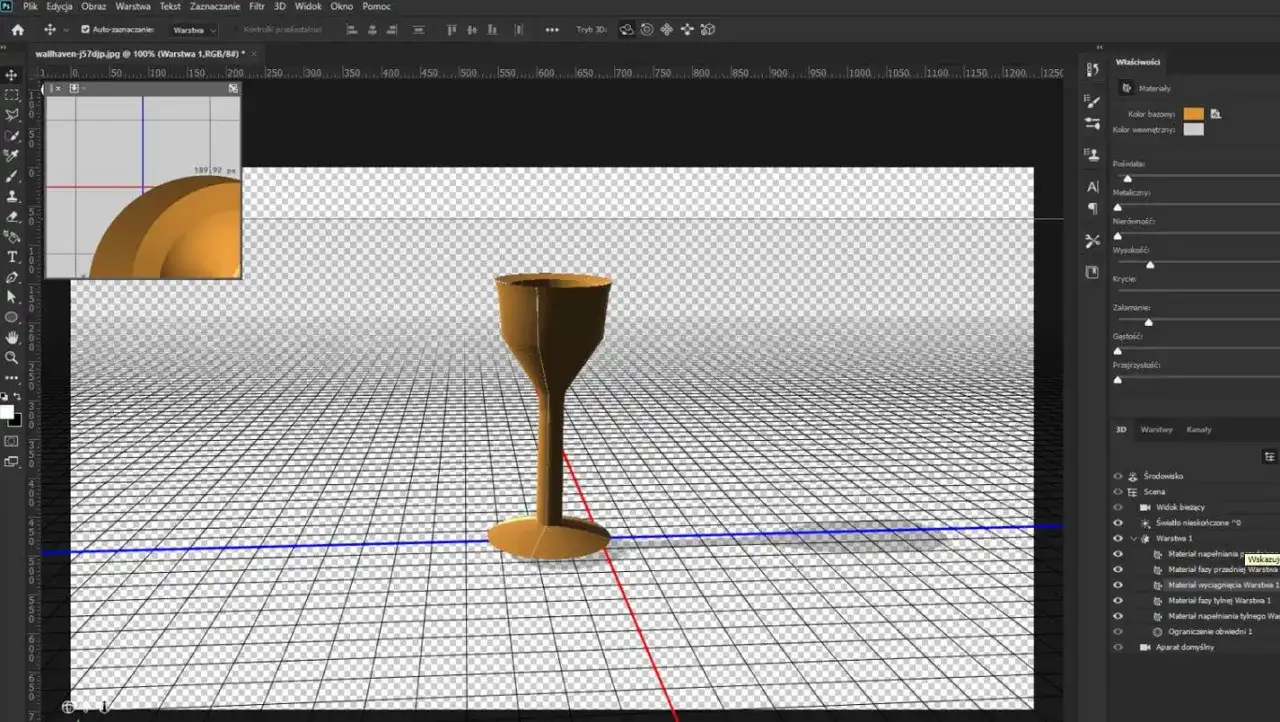This screenshot has width=1280, height=722.
Task: Select the 3D orbit rotation tool
Action: coord(626,29)
